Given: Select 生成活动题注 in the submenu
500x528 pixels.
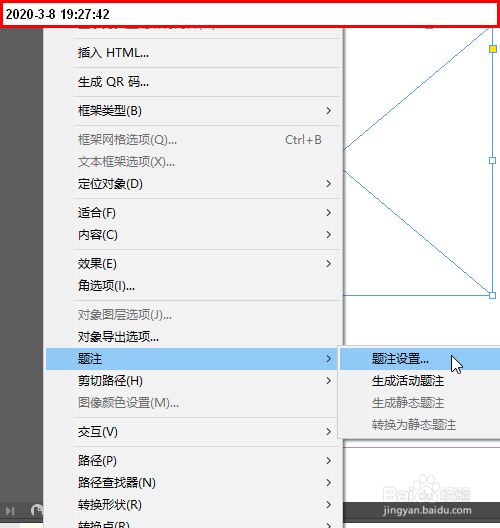Looking at the screenshot, I should coord(420,381).
